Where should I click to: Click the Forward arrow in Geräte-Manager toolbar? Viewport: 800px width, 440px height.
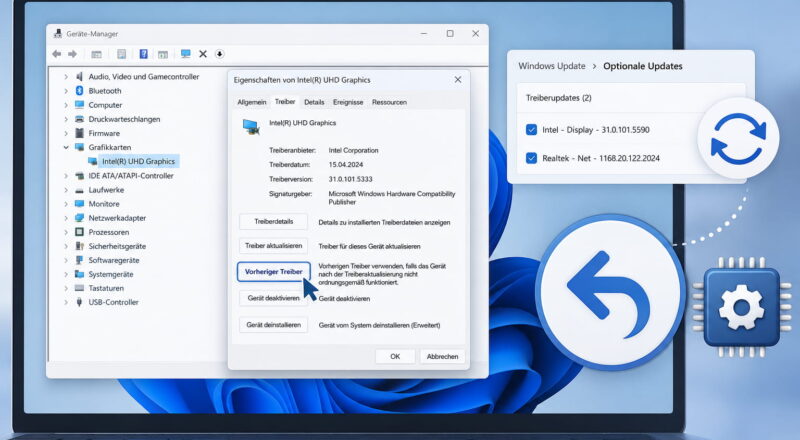(72, 54)
